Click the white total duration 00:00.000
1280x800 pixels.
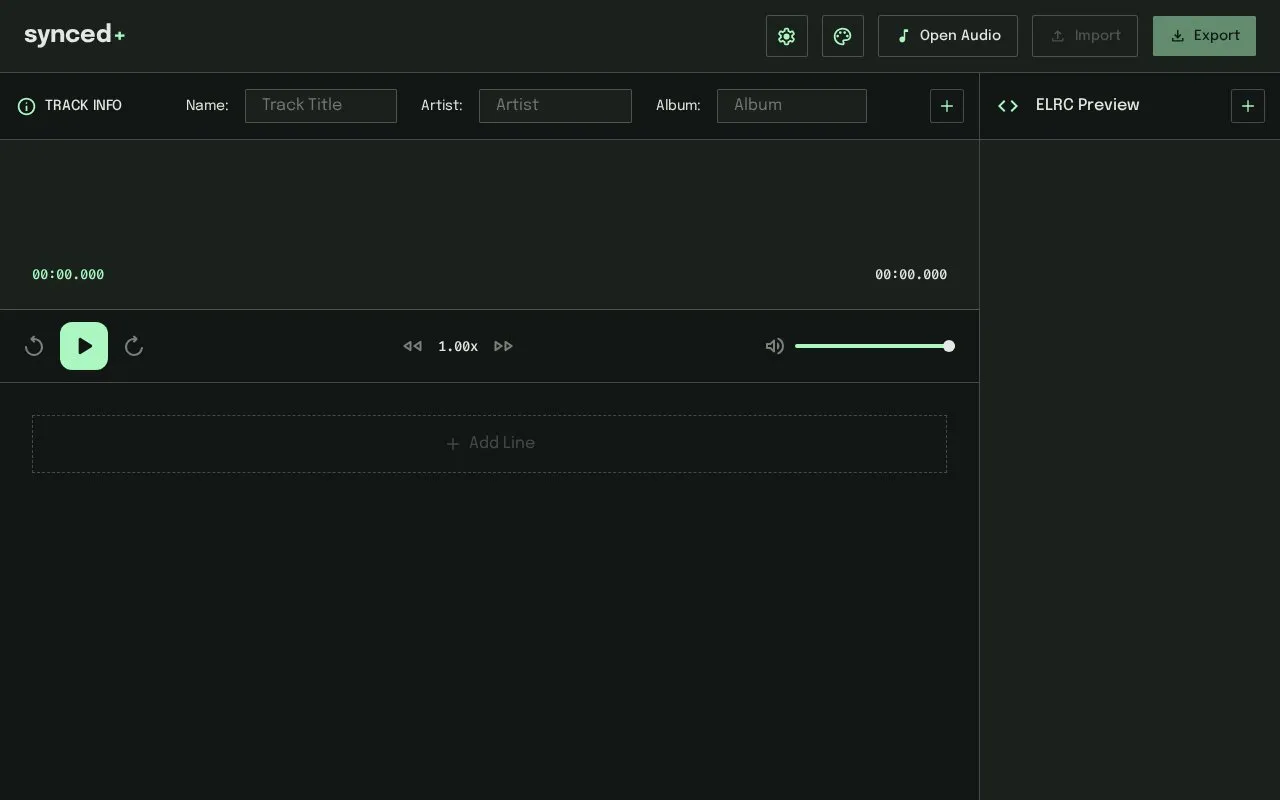click(x=911, y=275)
